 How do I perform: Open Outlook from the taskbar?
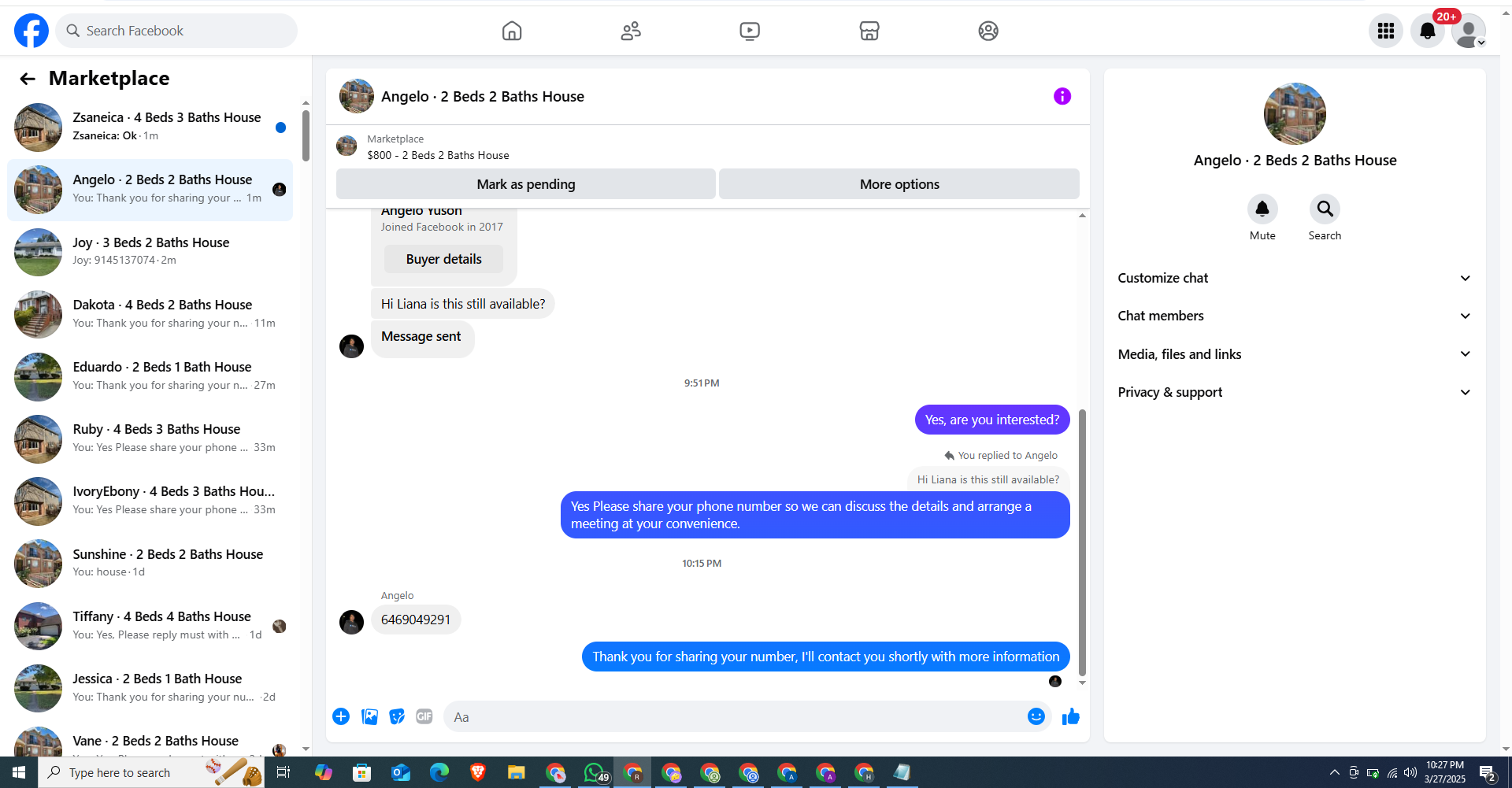tap(401, 772)
